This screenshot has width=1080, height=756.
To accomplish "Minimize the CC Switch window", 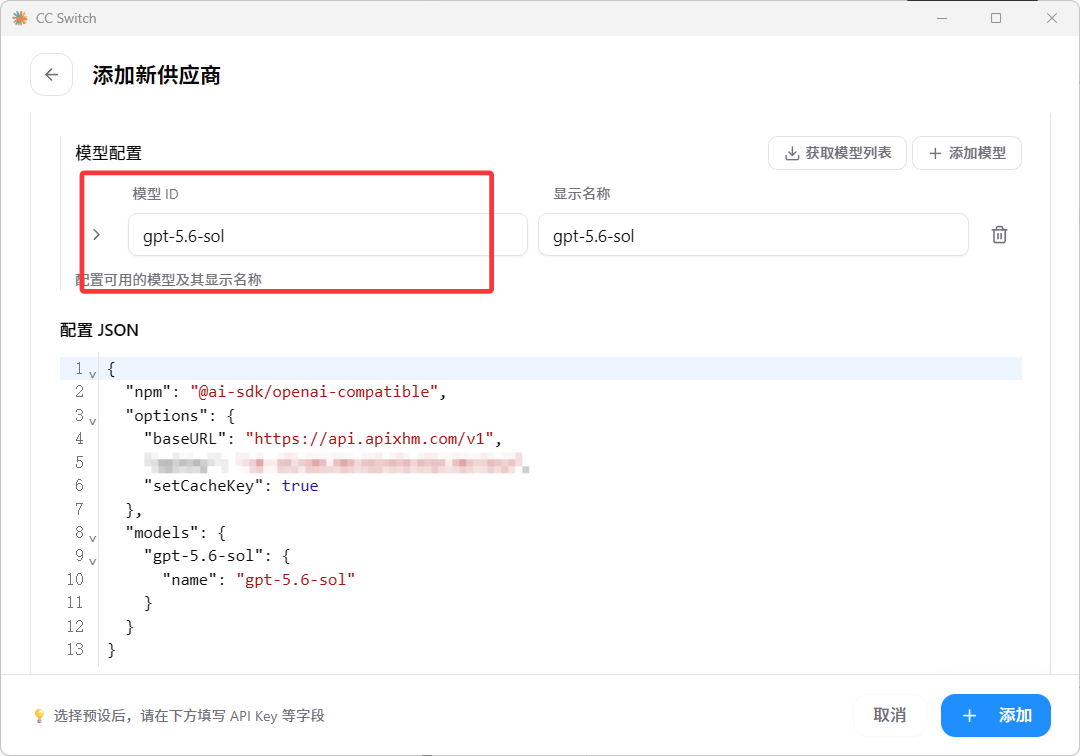I will (942, 19).
